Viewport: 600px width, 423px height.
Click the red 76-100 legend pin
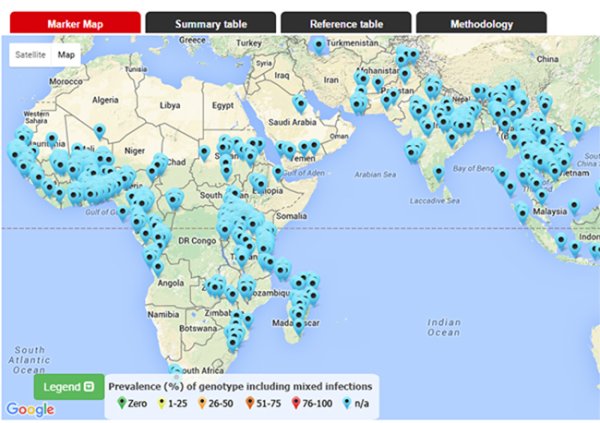pos(294,402)
